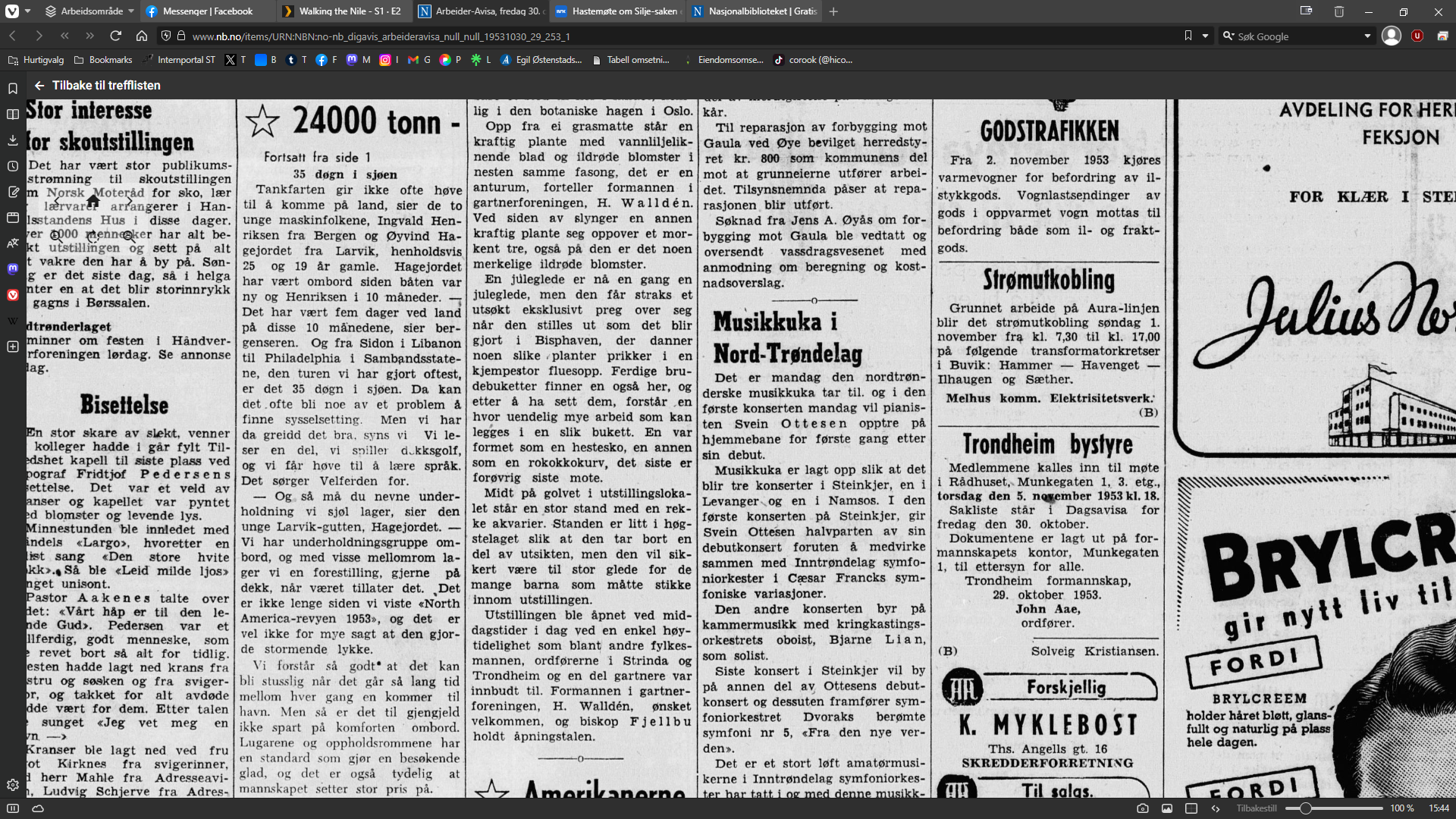Open the Mastodon web panel

pos(13,269)
